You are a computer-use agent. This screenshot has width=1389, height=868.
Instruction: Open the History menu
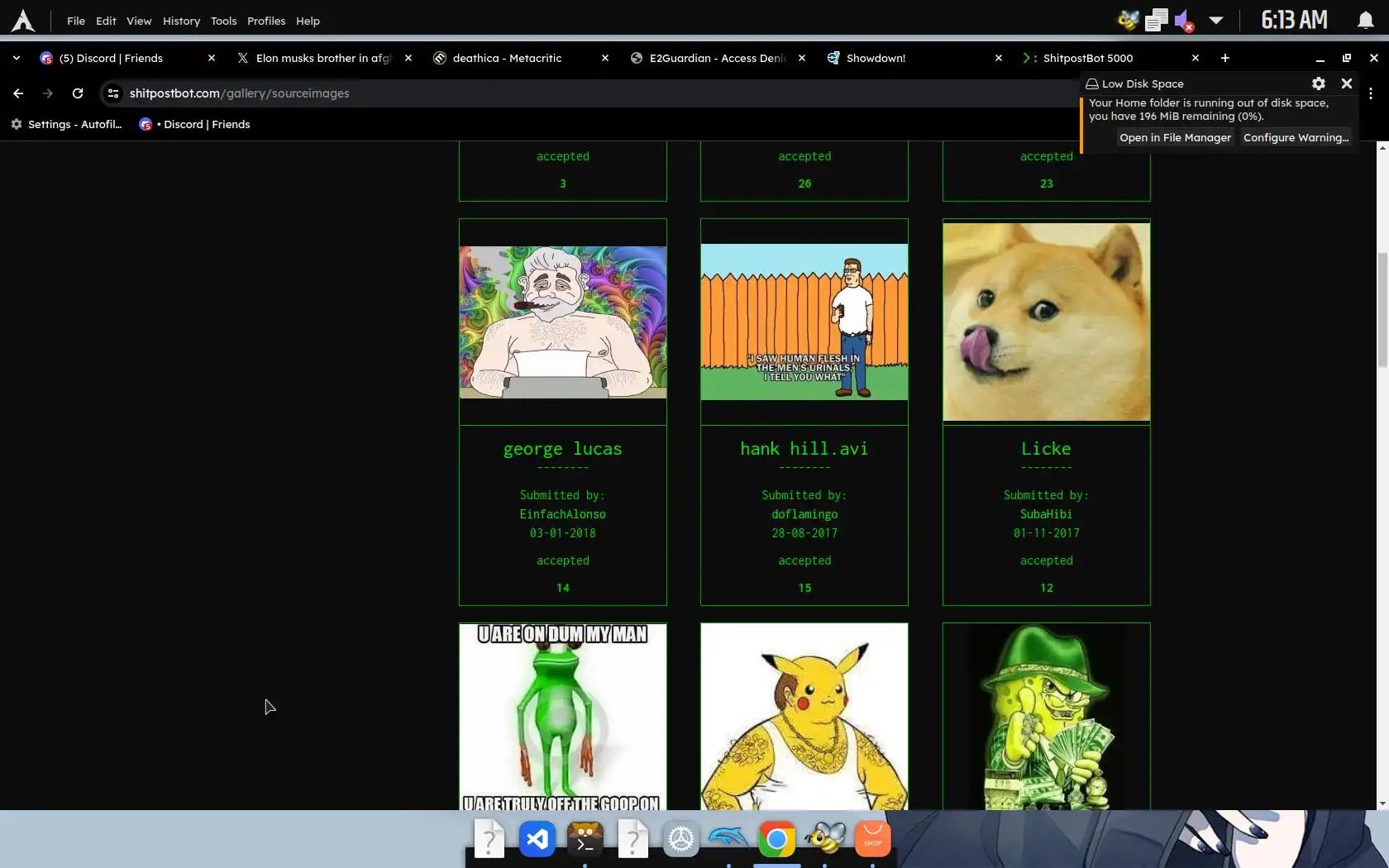tap(181, 21)
